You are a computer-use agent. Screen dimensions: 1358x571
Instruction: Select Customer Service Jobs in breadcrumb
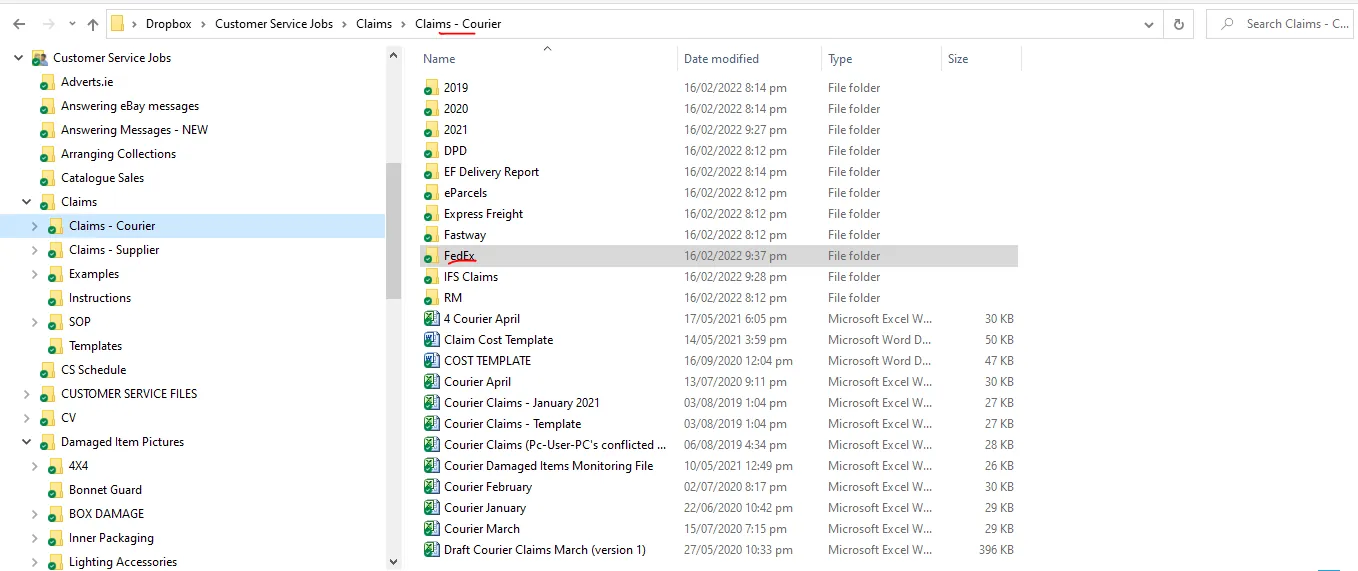(x=274, y=24)
